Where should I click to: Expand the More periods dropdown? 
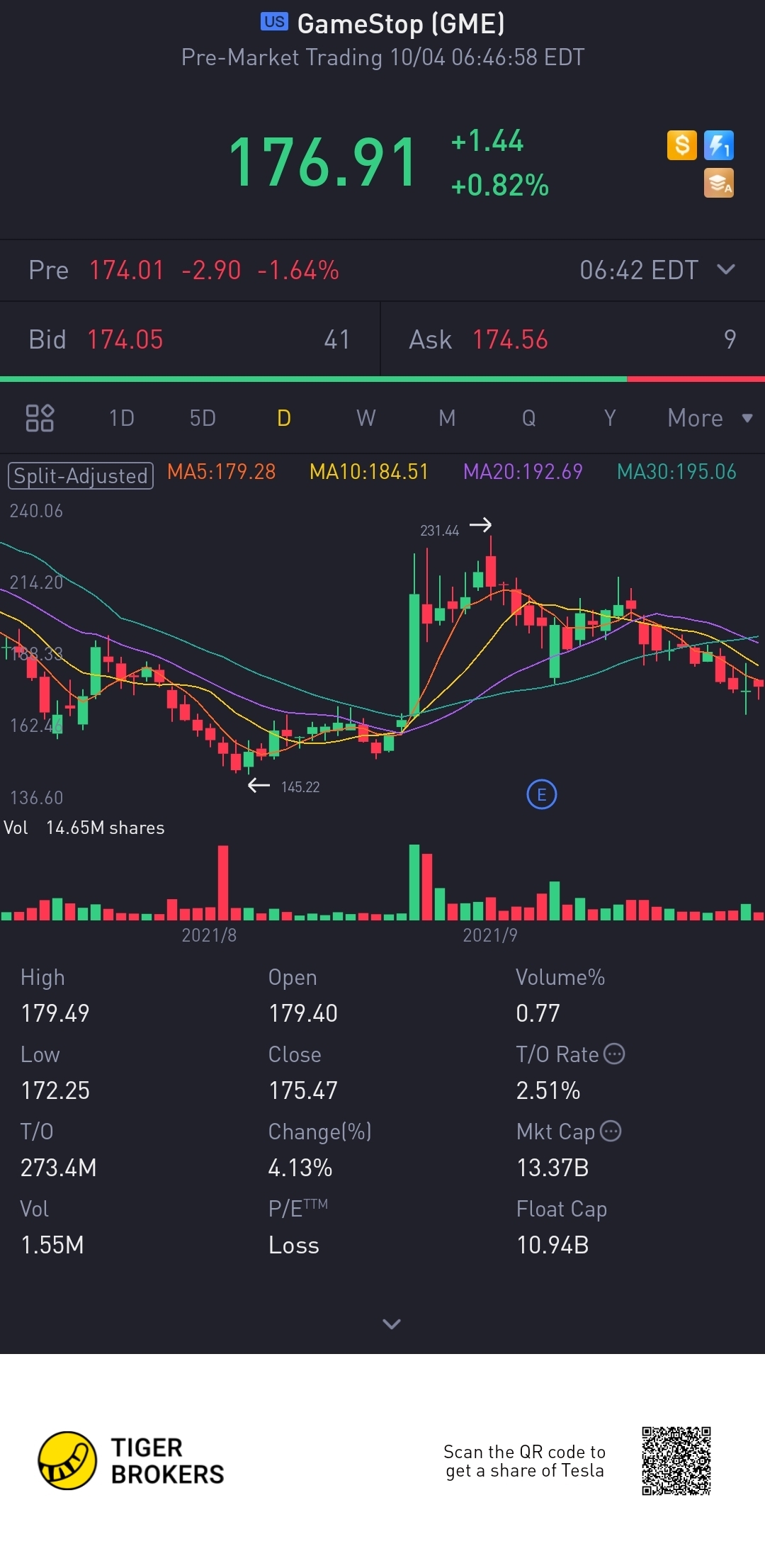point(710,418)
